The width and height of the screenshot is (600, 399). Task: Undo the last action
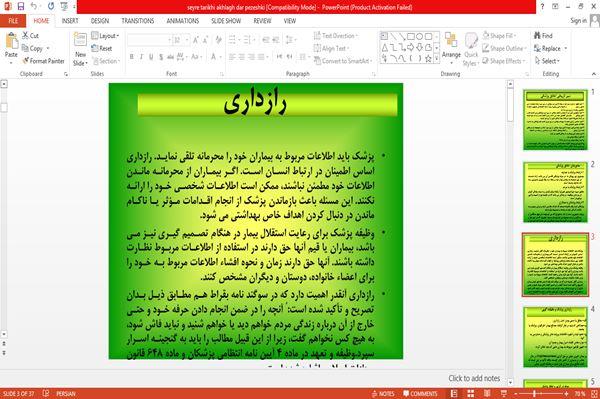(x=34, y=7)
